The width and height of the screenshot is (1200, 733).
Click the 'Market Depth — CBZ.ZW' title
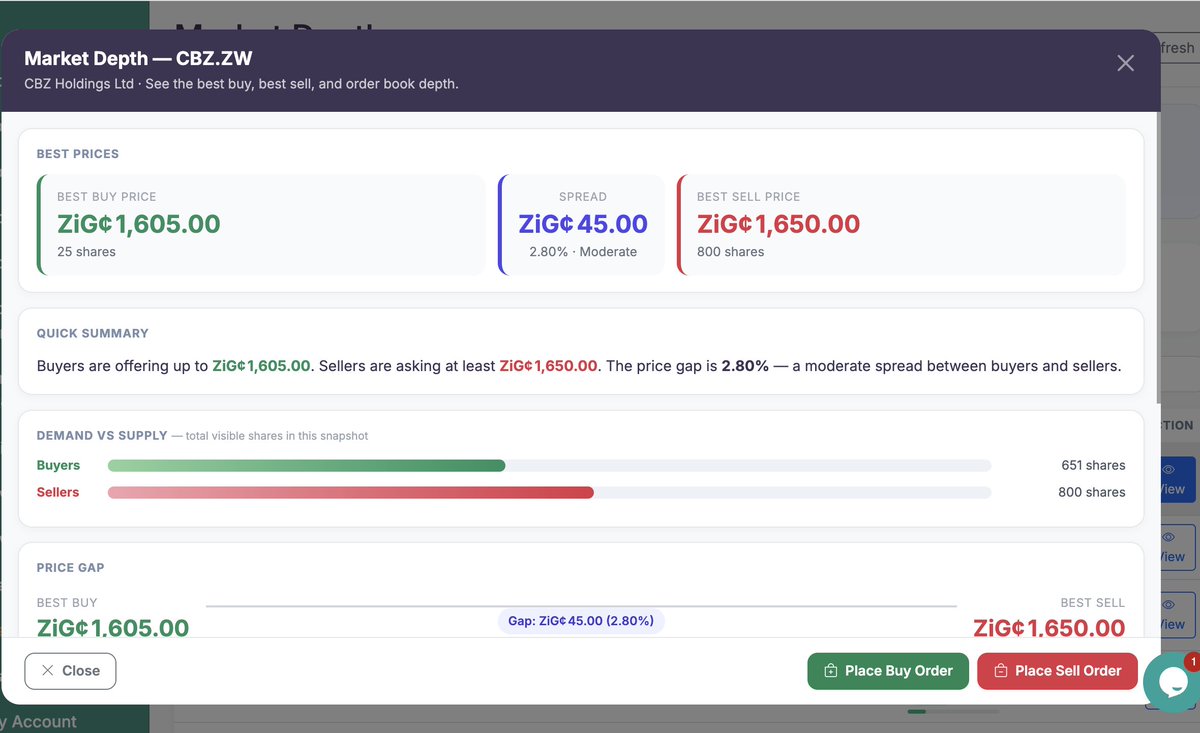(x=138, y=59)
